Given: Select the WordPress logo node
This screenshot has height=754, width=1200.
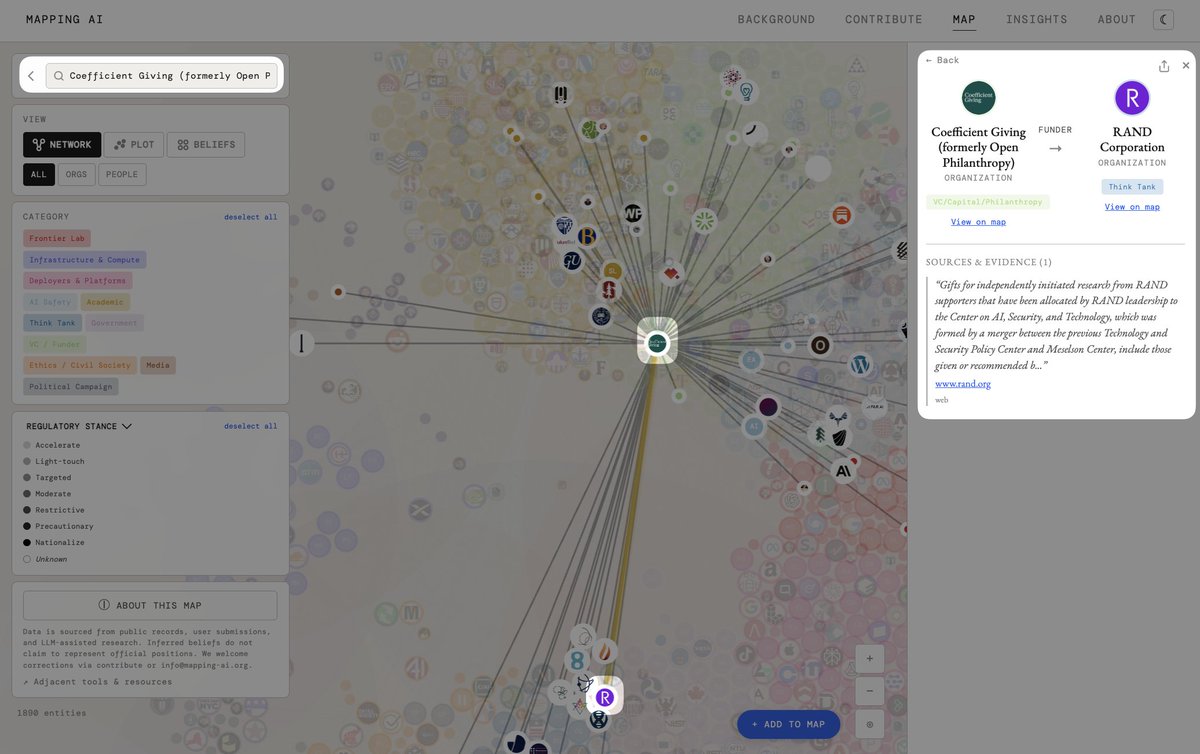Looking at the screenshot, I should coord(860,364).
